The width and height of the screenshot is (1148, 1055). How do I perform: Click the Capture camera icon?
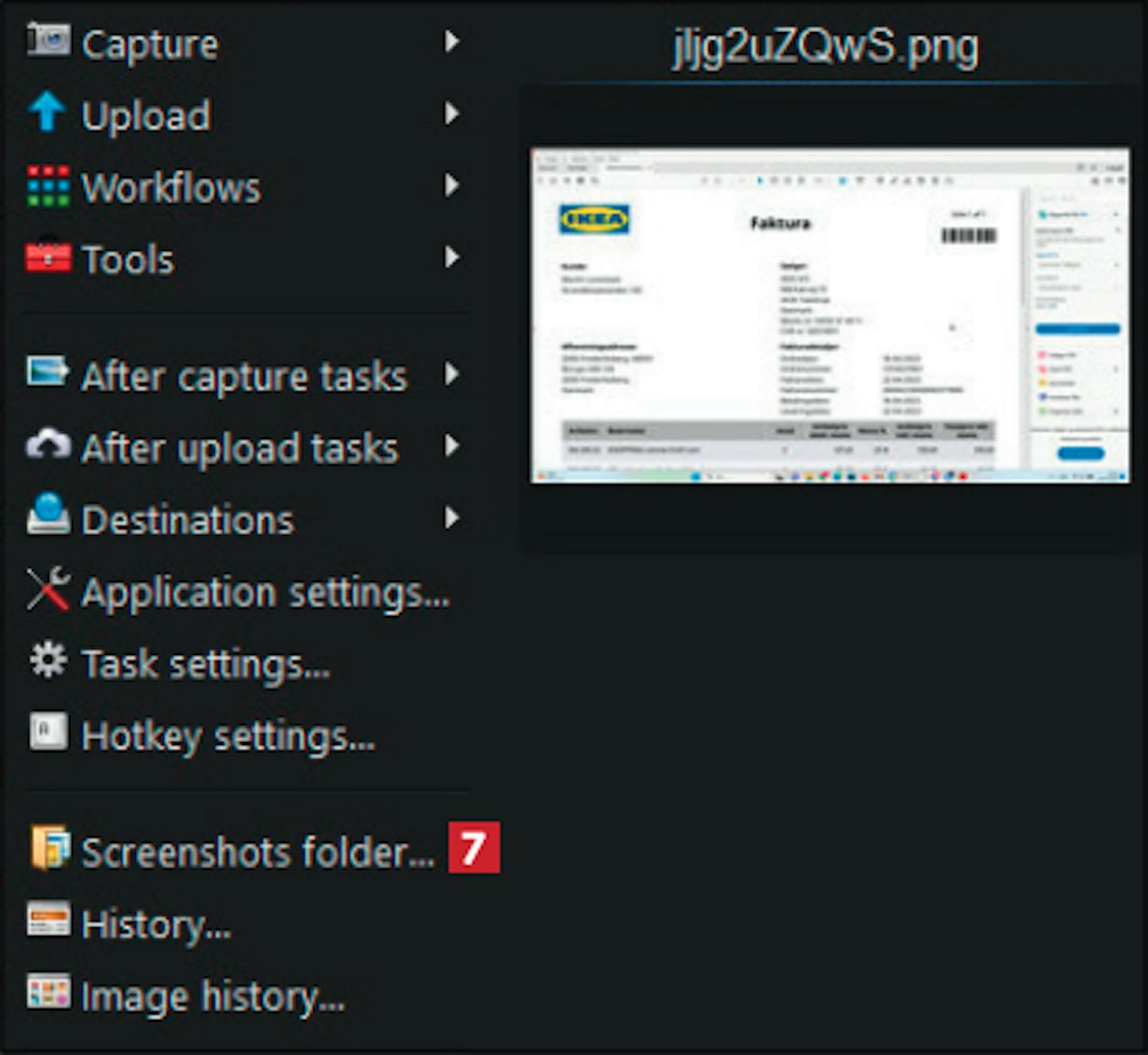[x=48, y=41]
